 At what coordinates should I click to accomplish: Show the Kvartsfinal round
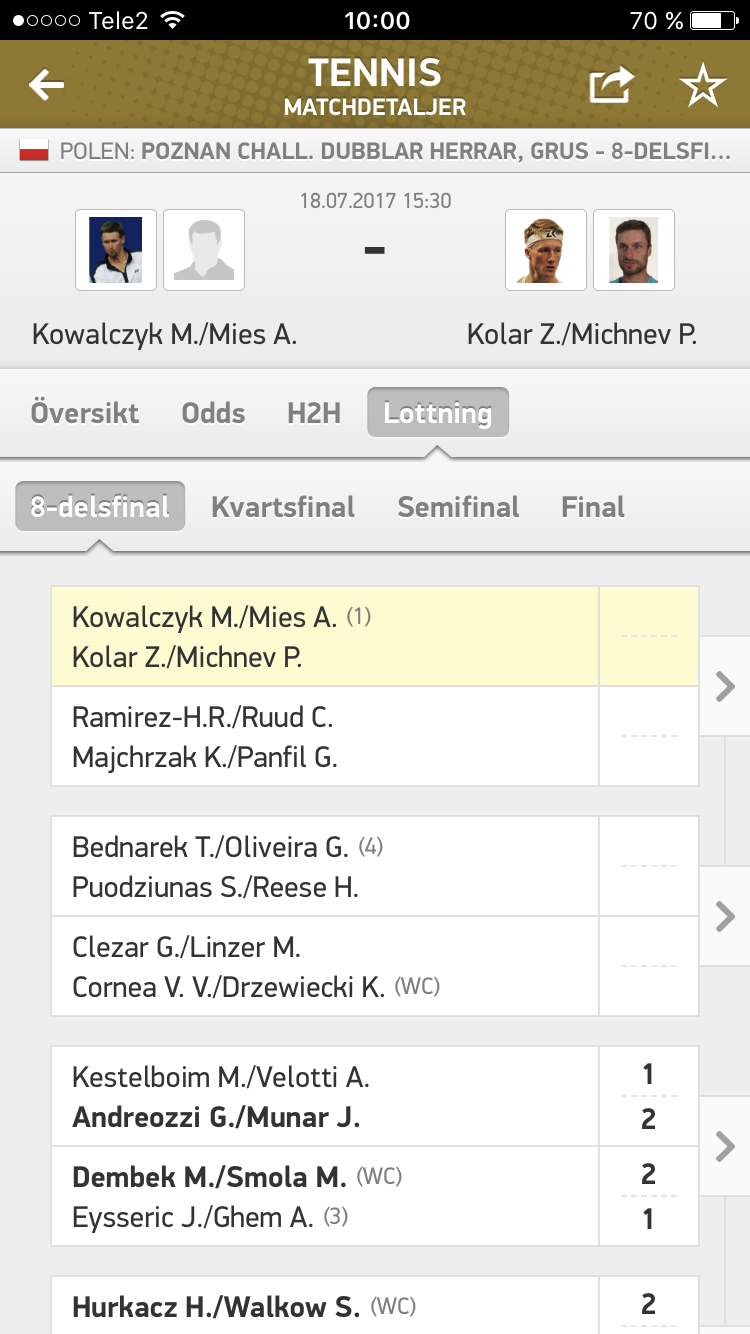(283, 507)
